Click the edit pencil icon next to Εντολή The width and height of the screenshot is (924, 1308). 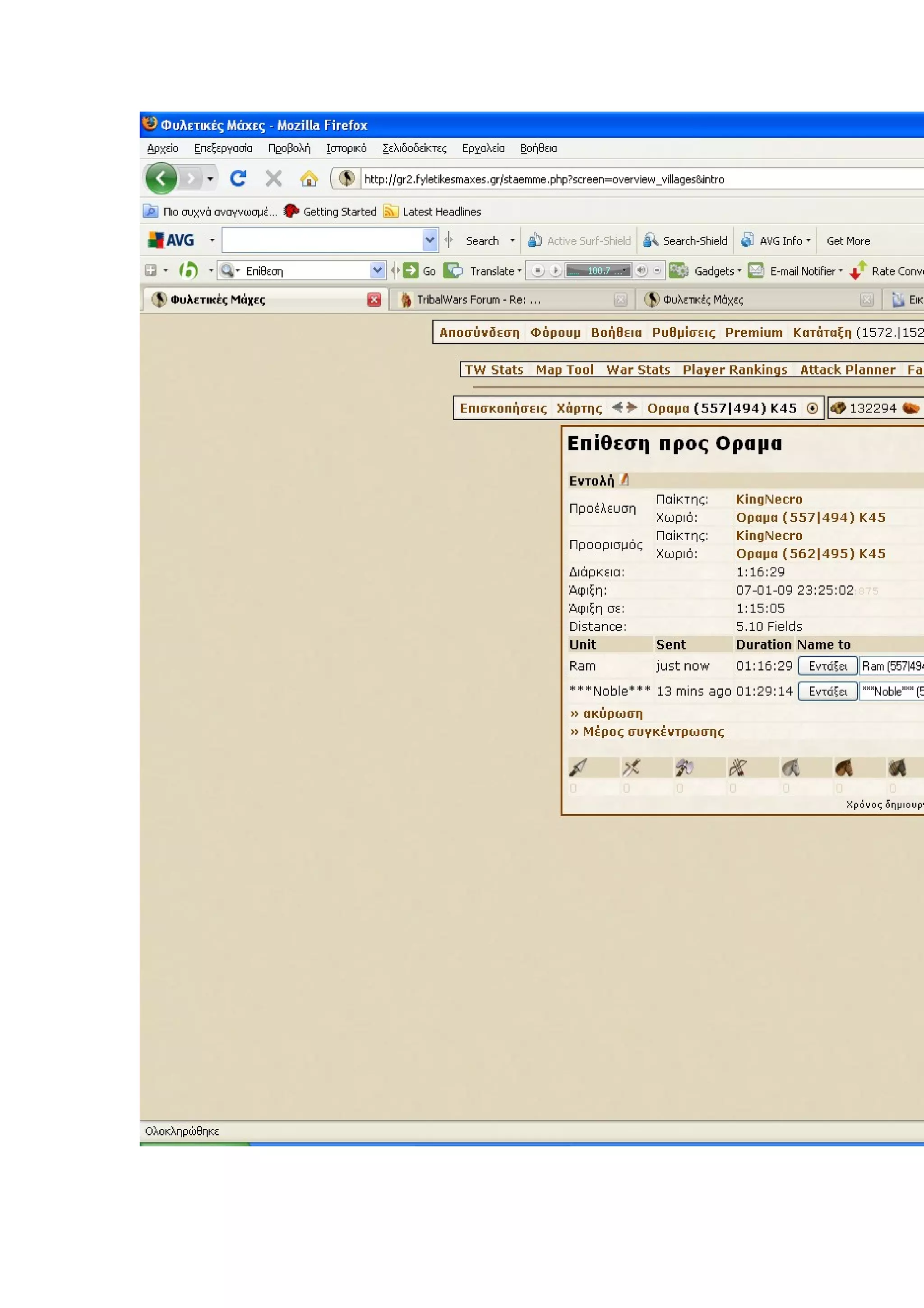coord(624,480)
